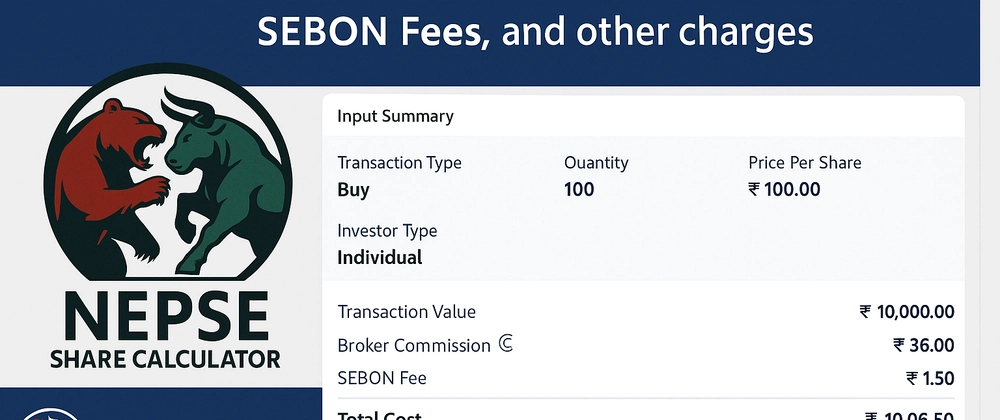Select the Input Summary section header
1000x420 pixels.
click(395, 116)
